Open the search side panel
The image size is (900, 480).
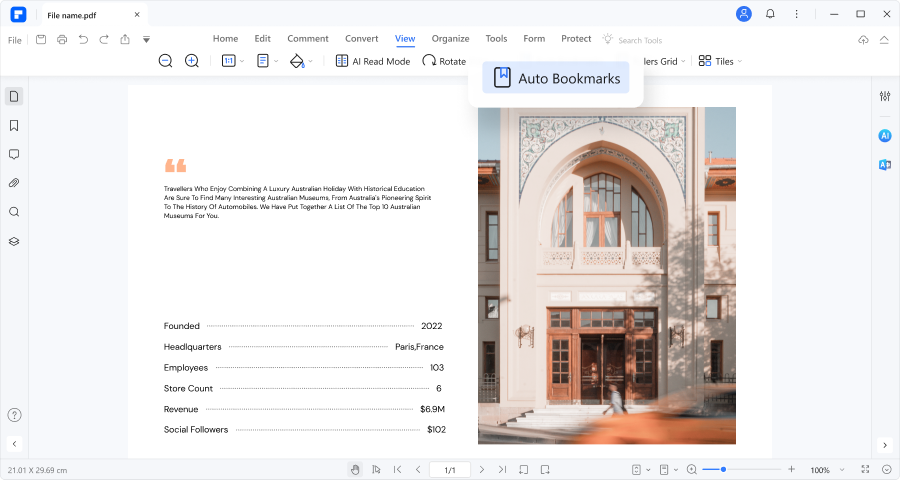click(x=14, y=212)
